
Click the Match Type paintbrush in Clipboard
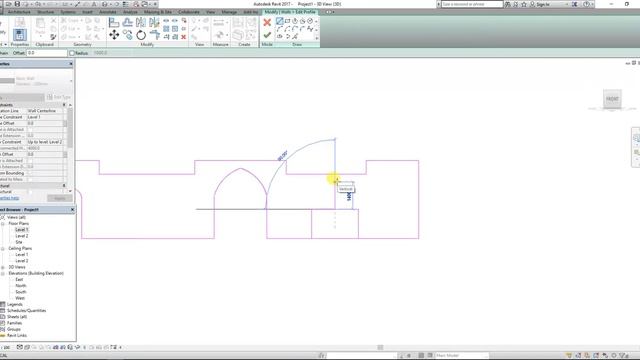[53, 37]
